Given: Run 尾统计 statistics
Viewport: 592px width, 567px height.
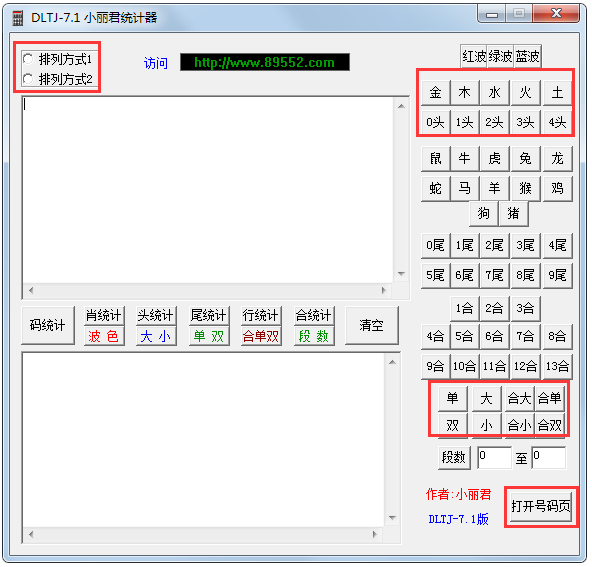Looking at the screenshot, I should [209, 315].
